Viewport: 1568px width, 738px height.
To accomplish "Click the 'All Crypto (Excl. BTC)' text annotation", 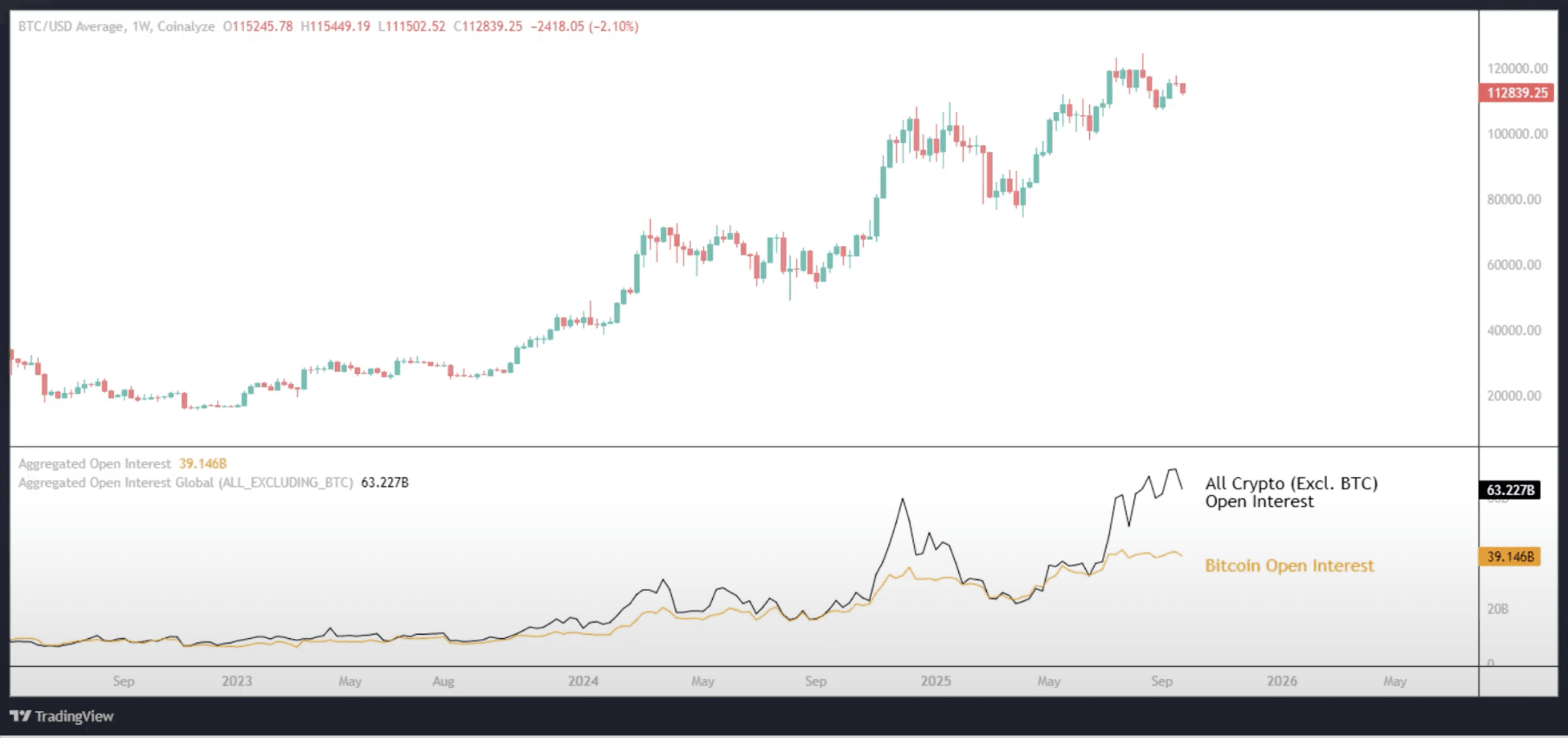I will tap(1291, 484).
